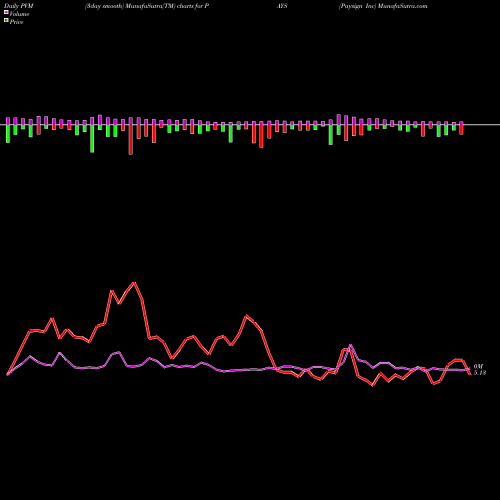Click the Volume legend label
Screen dimensions: 500x500
click(x=19, y=14)
